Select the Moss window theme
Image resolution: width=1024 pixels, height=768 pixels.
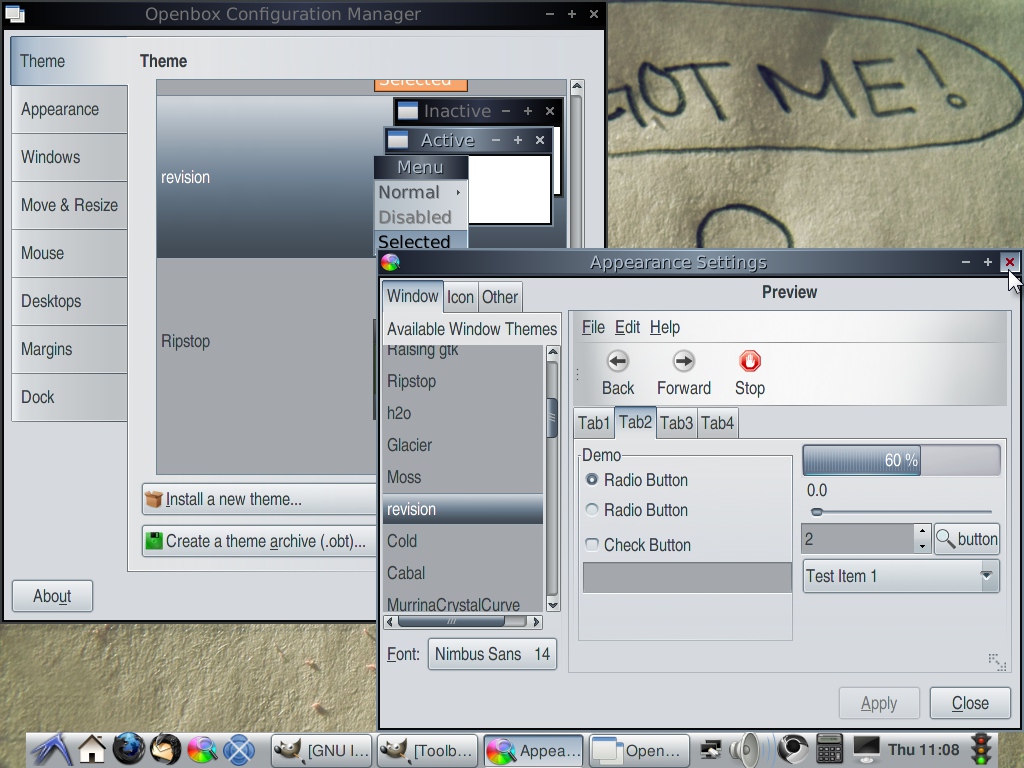click(462, 477)
